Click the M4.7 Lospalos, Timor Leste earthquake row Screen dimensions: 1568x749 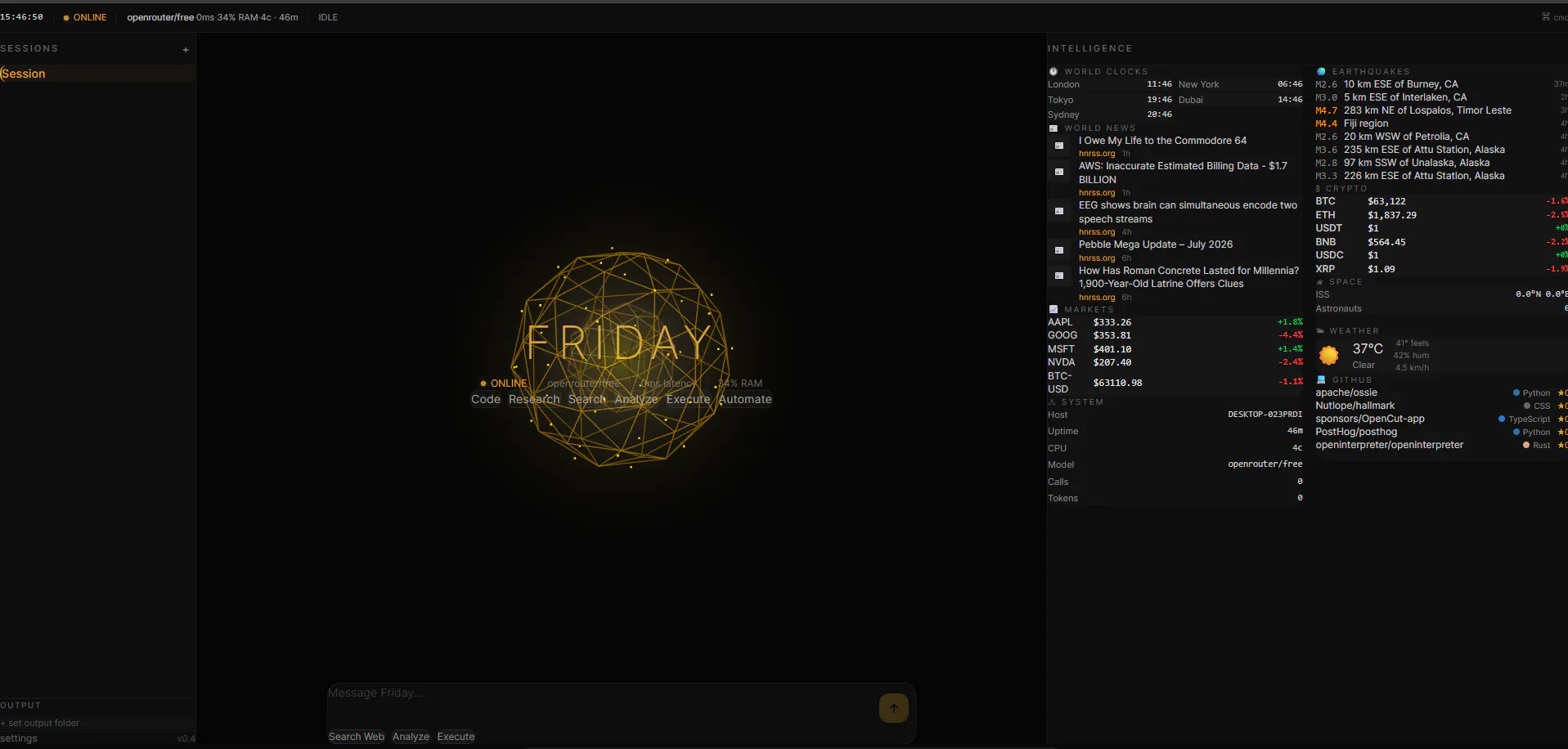pyautogui.click(x=1441, y=110)
